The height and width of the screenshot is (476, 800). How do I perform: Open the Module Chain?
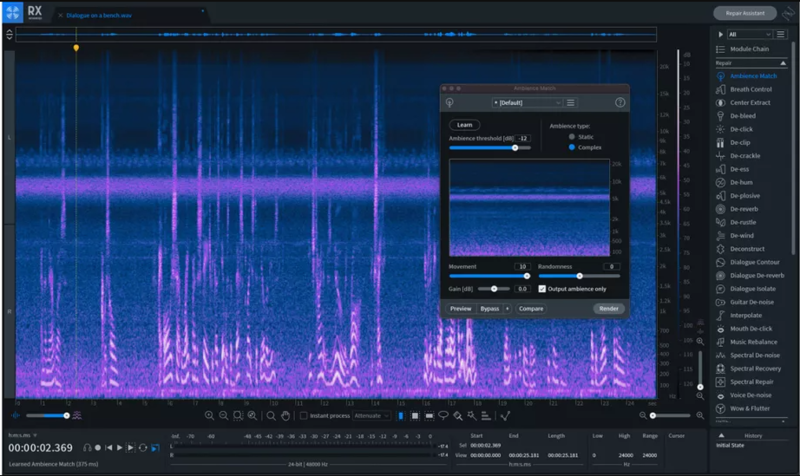(x=750, y=49)
